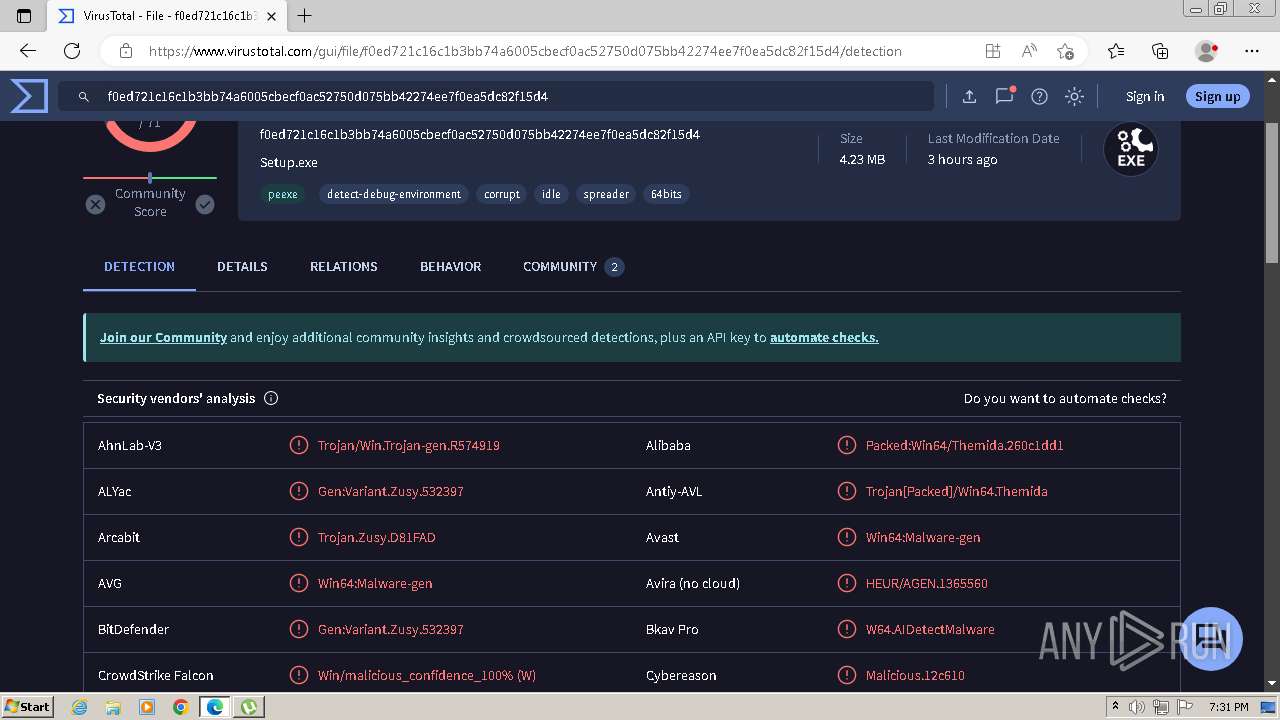Open the help question mark icon
The width and height of the screenshot is (1280, 720).
pos(1039,96)
